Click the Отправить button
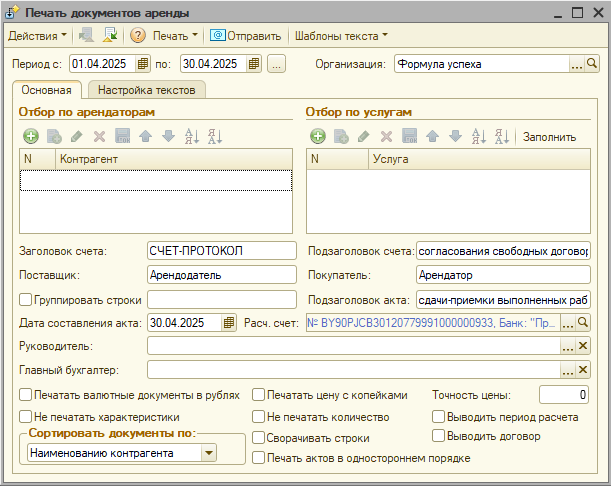Viewport: 611px width, 486px height. (x=246, y=36)
